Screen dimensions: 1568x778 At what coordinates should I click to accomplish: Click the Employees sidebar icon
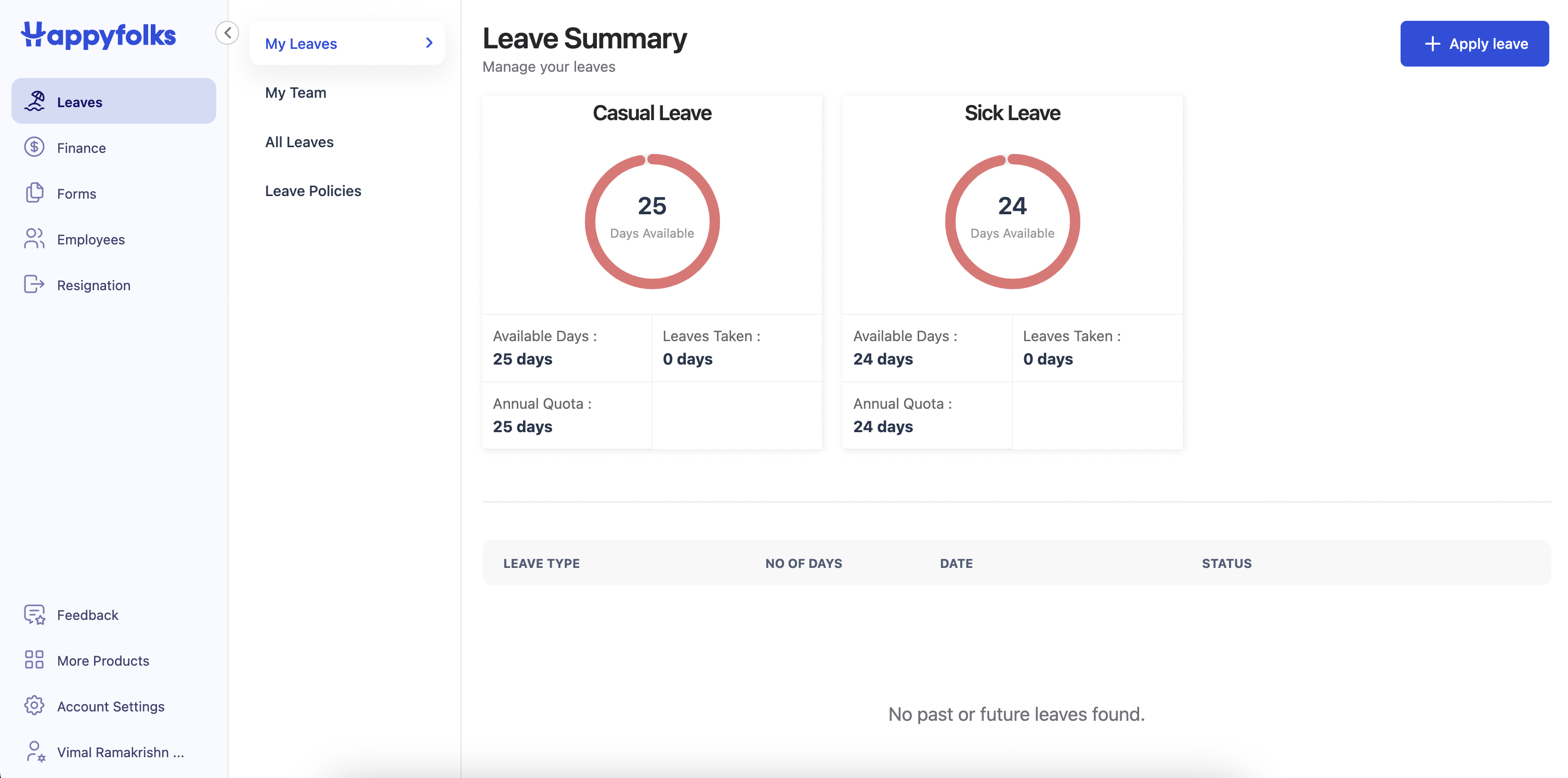pos(34,240)
